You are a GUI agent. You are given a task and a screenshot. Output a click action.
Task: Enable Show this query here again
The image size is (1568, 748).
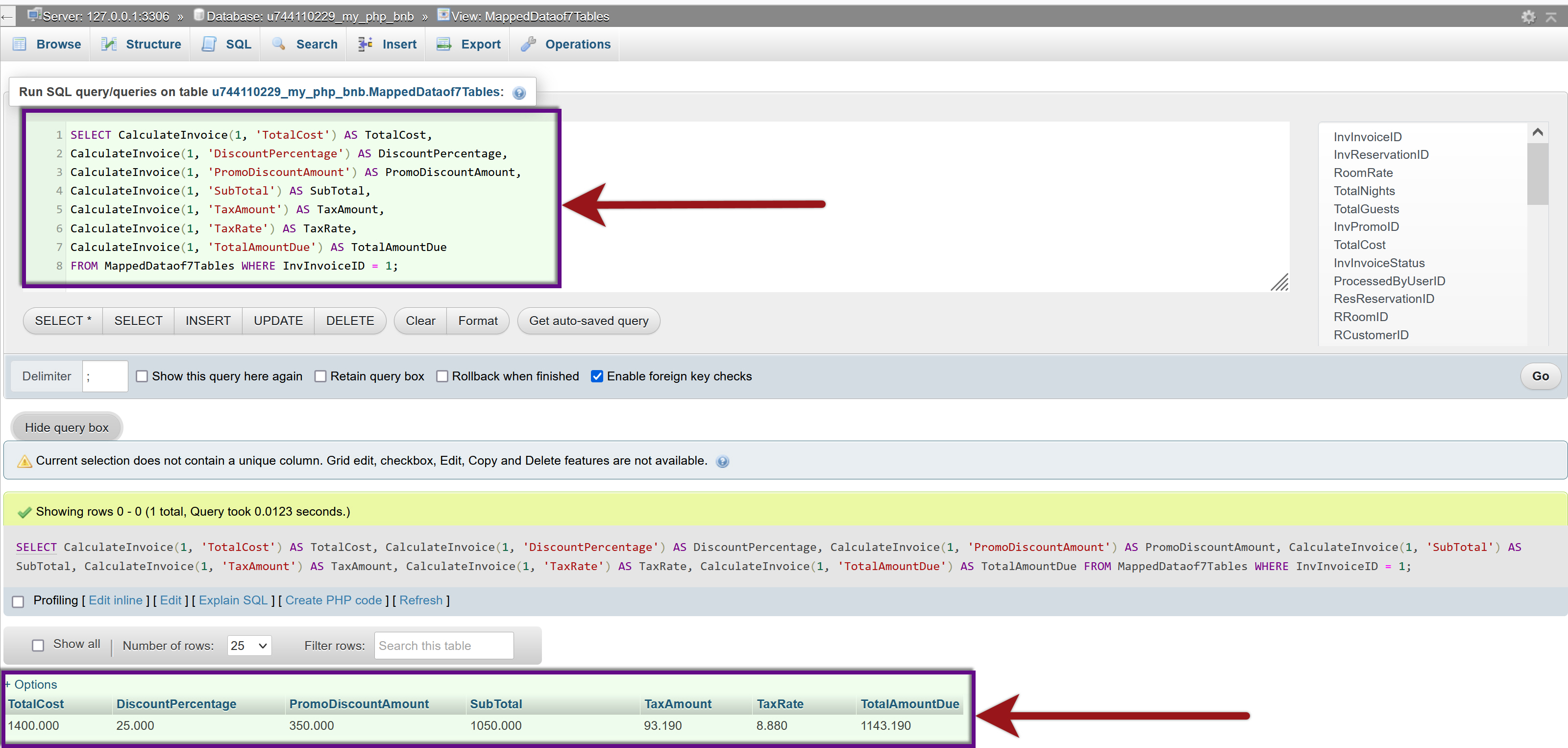pos(142,376)
